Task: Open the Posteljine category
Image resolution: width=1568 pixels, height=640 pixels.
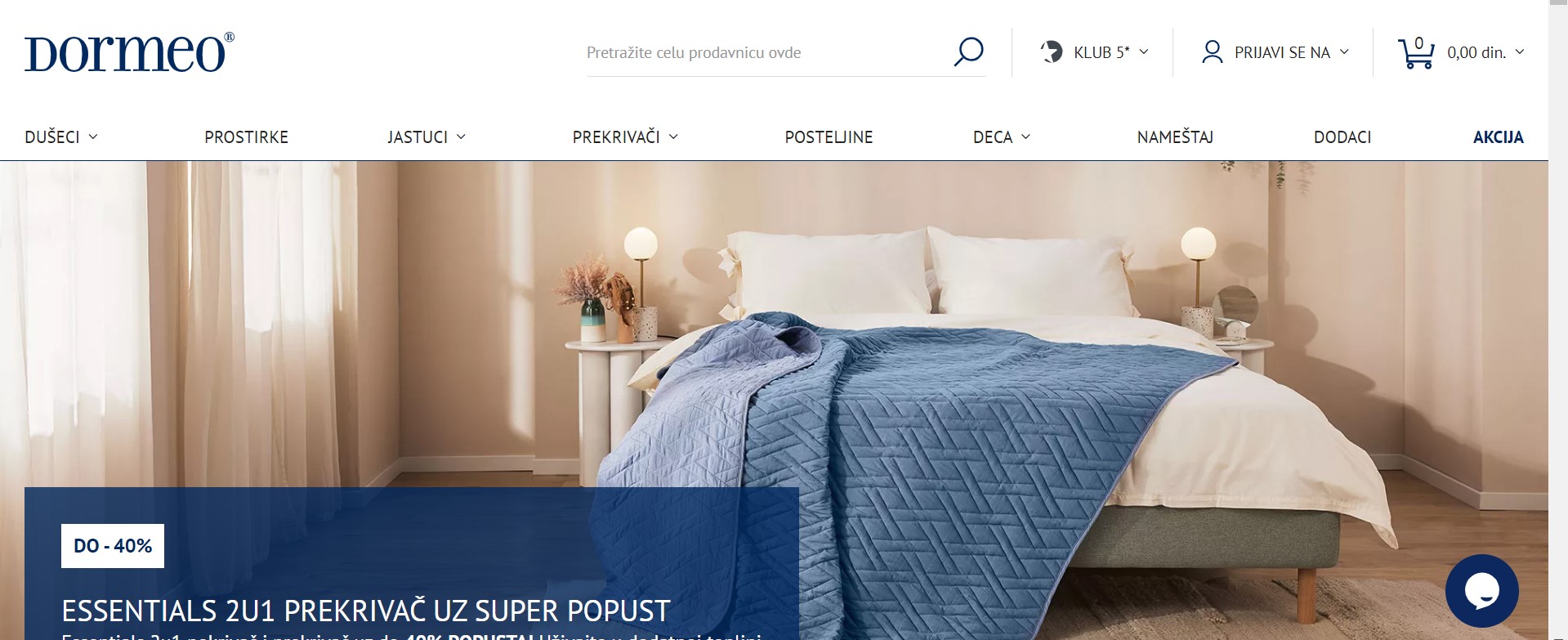Action: coord(829,137)
